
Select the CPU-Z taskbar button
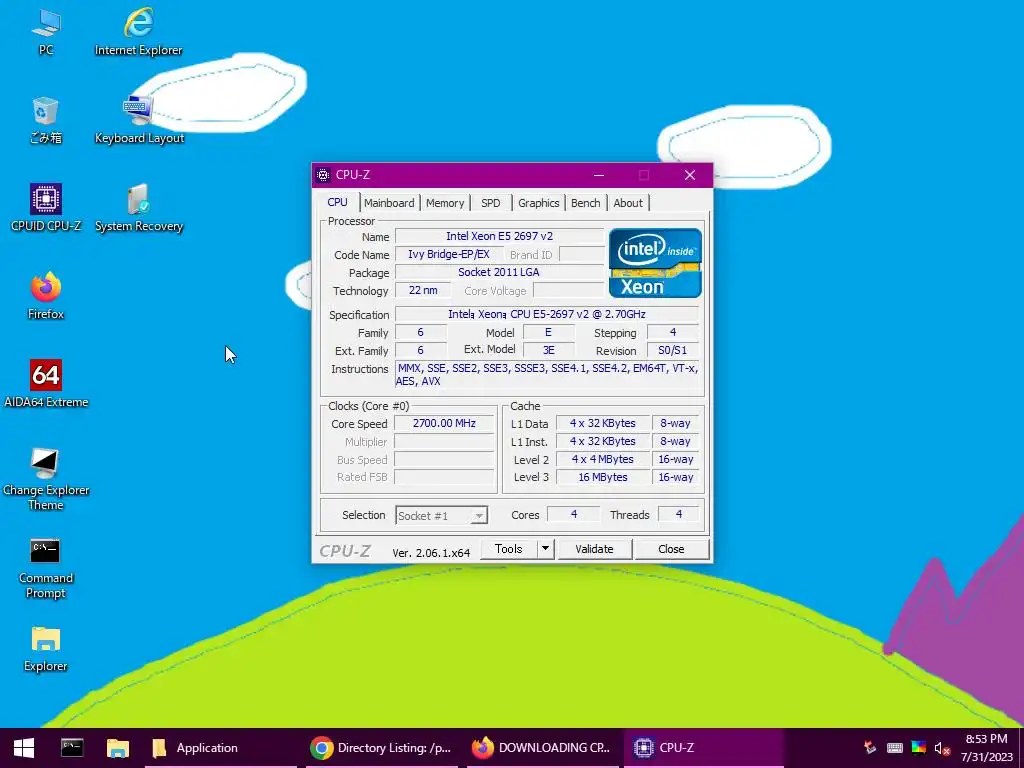tap(703, 748)
